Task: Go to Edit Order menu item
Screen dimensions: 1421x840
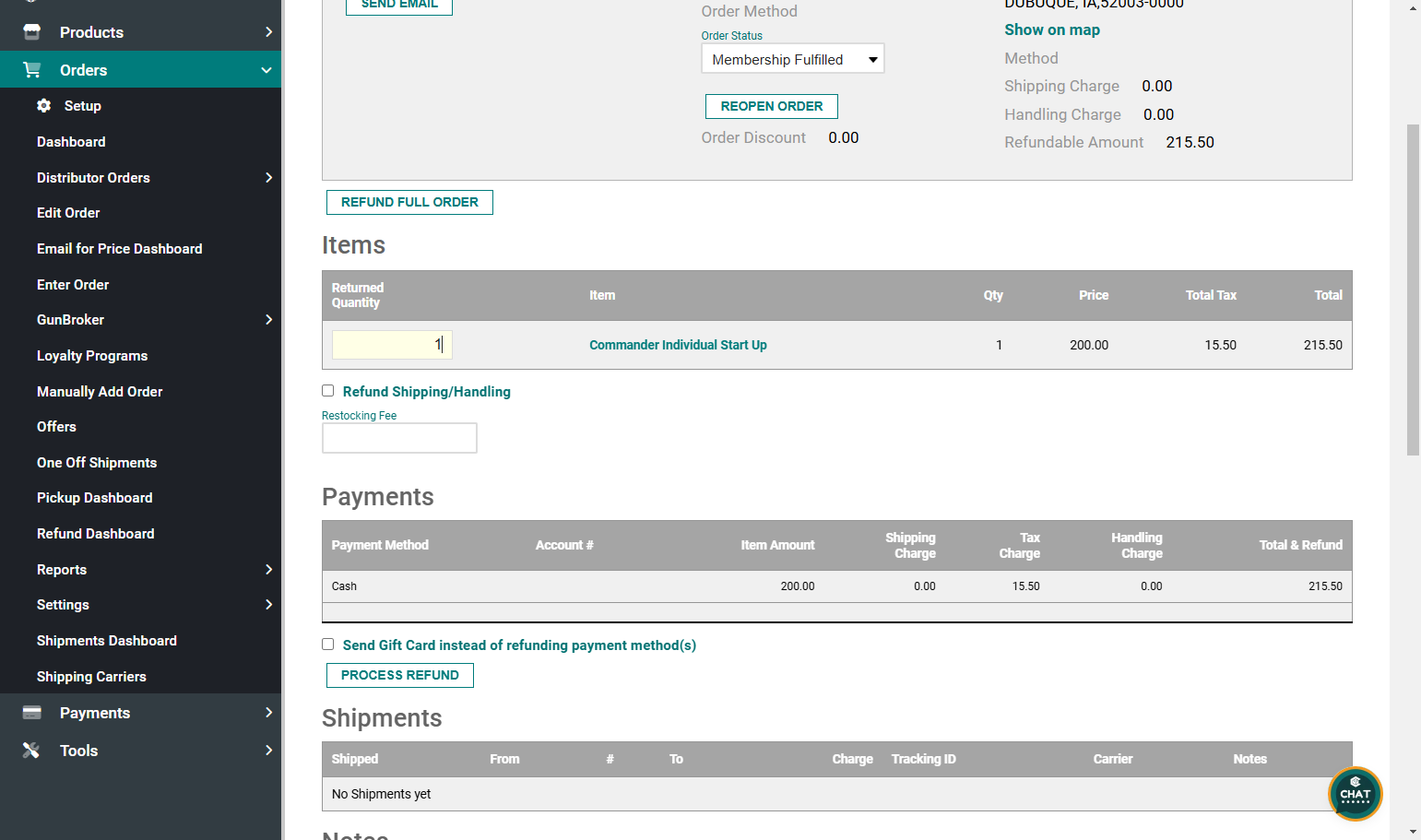Action: 68,213
